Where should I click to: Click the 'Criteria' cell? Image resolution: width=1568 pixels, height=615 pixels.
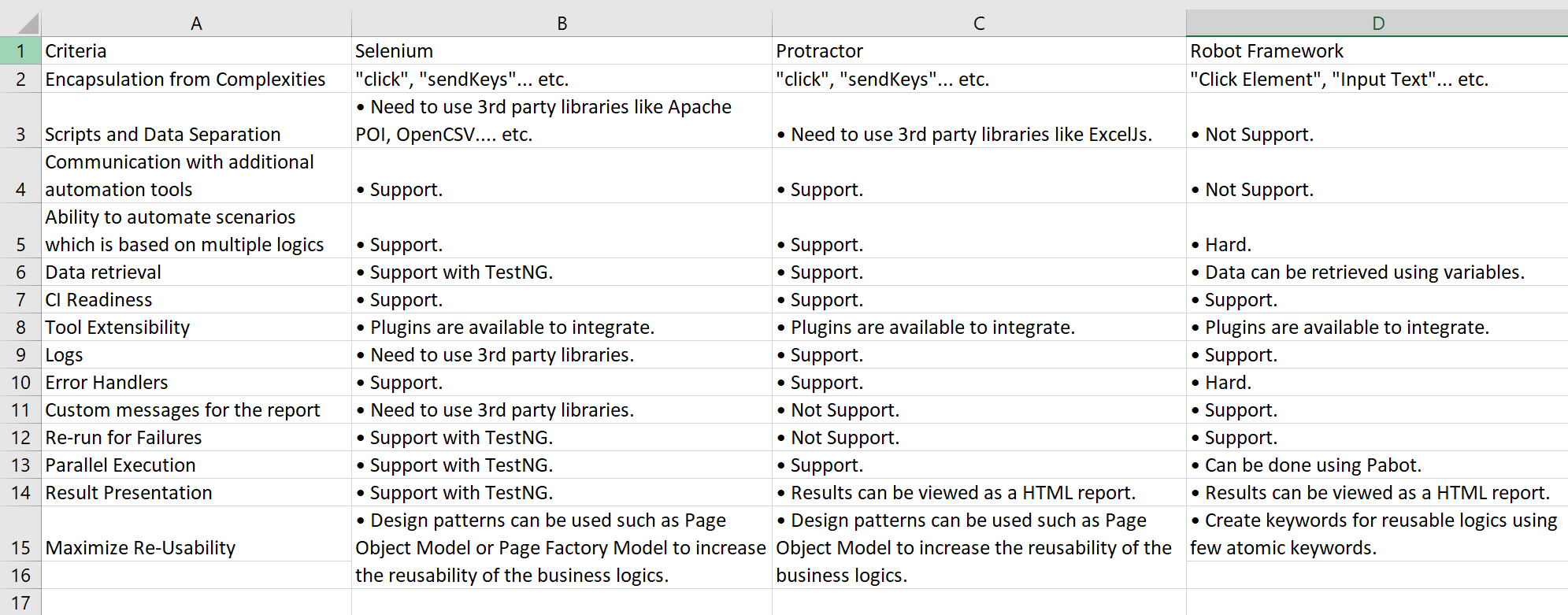pos(196,51)
